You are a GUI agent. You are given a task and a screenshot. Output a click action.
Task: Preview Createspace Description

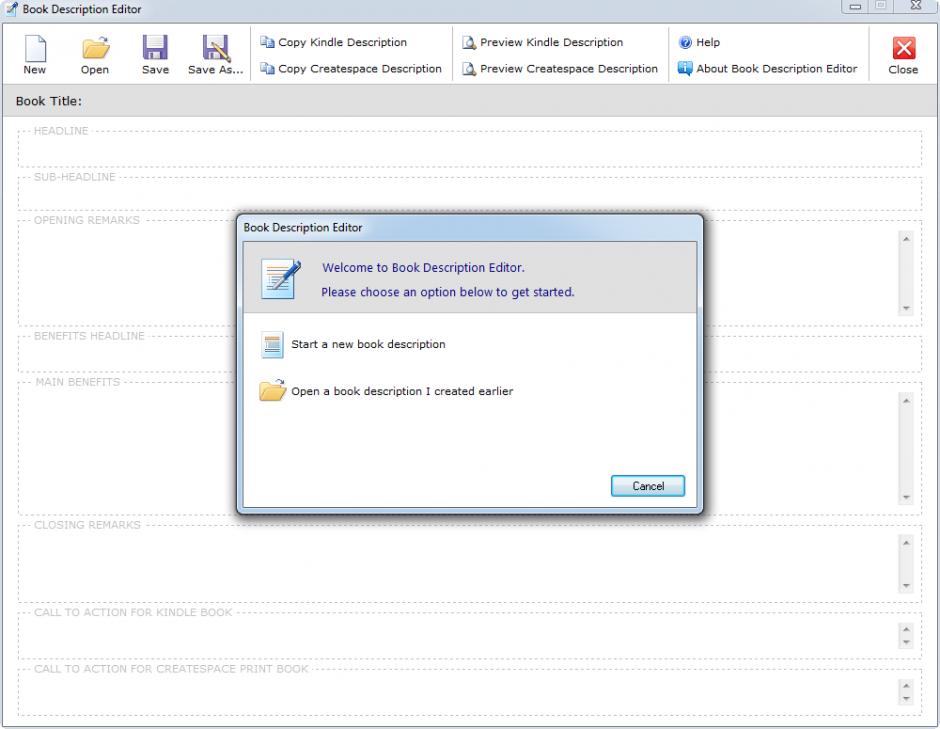[560, 68]
